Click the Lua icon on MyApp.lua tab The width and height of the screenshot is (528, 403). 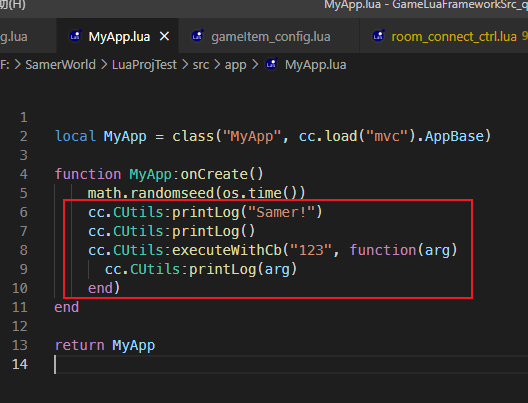tap(75, 36)
